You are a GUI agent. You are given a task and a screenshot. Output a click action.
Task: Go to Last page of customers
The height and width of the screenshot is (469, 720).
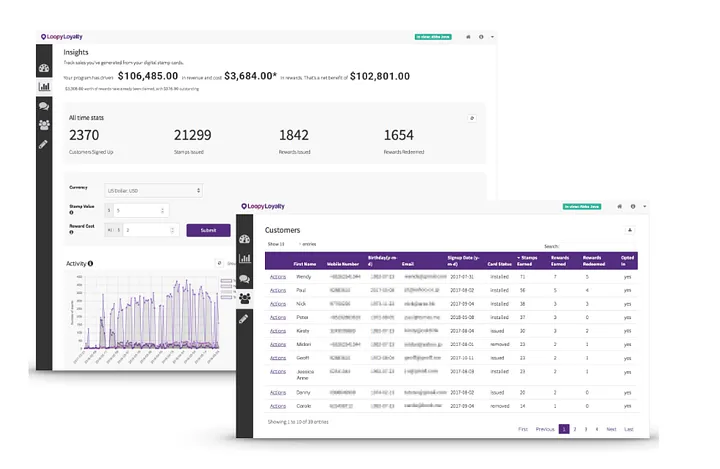point(629,429)
